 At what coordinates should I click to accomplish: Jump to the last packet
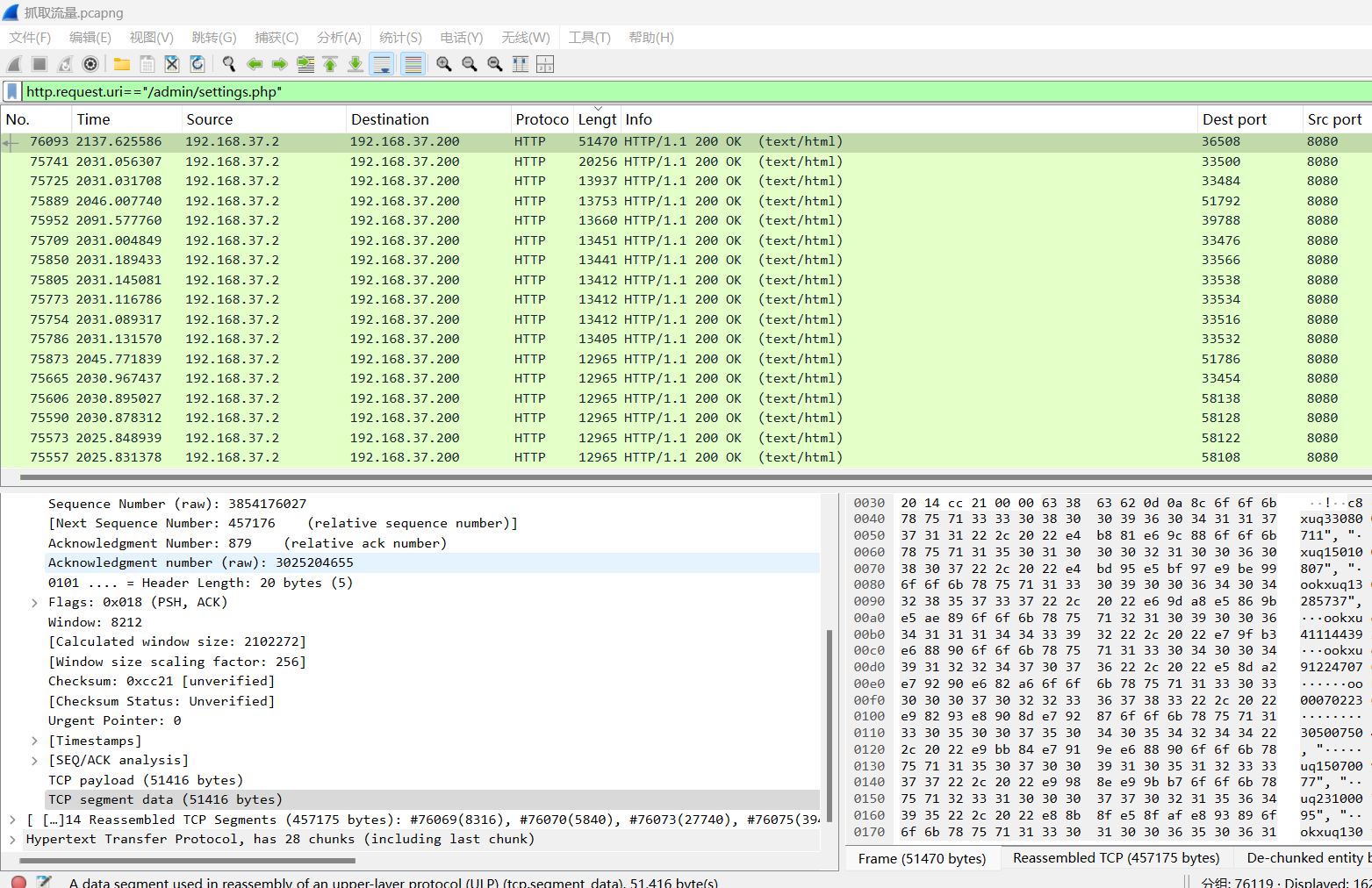pos(356,64)
